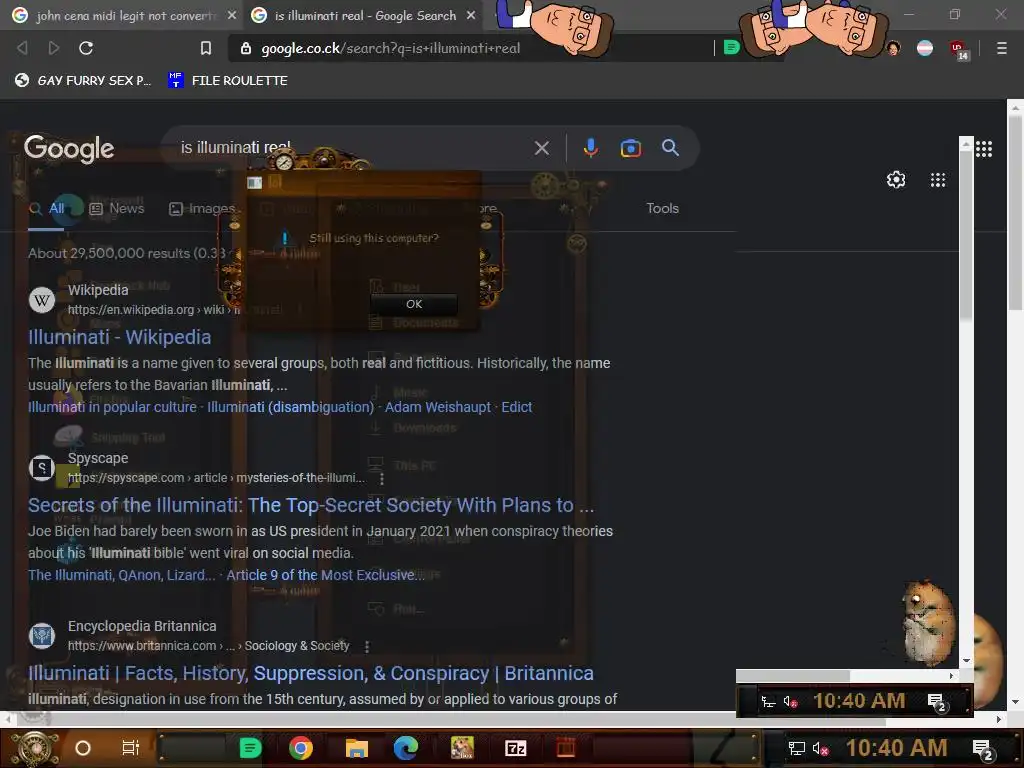Reload the current page
This screenshot has width=1024, height=768.
tap(86, 48)
